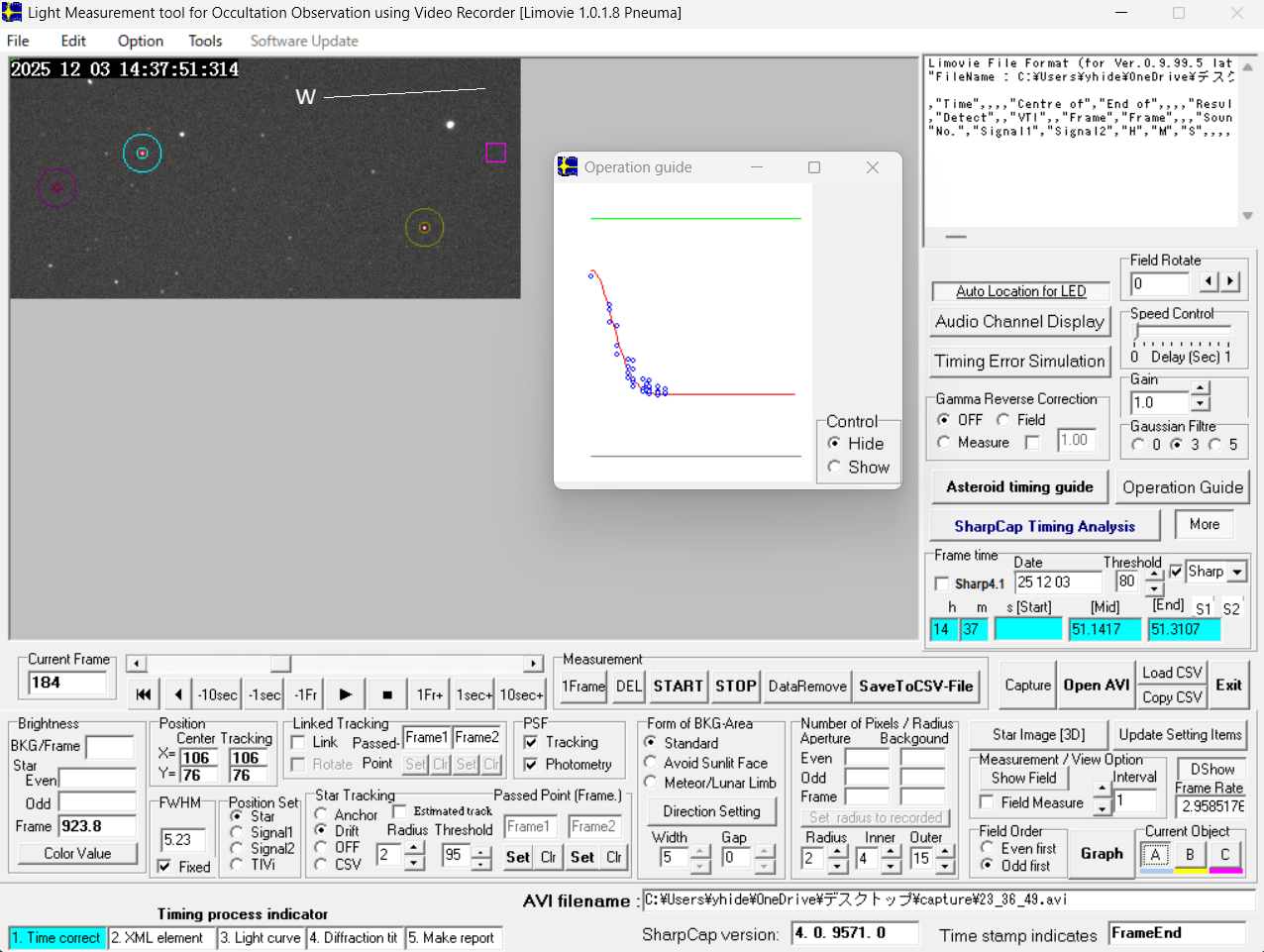Rotate field right with Field Rotate arrow

(1230, 281)
